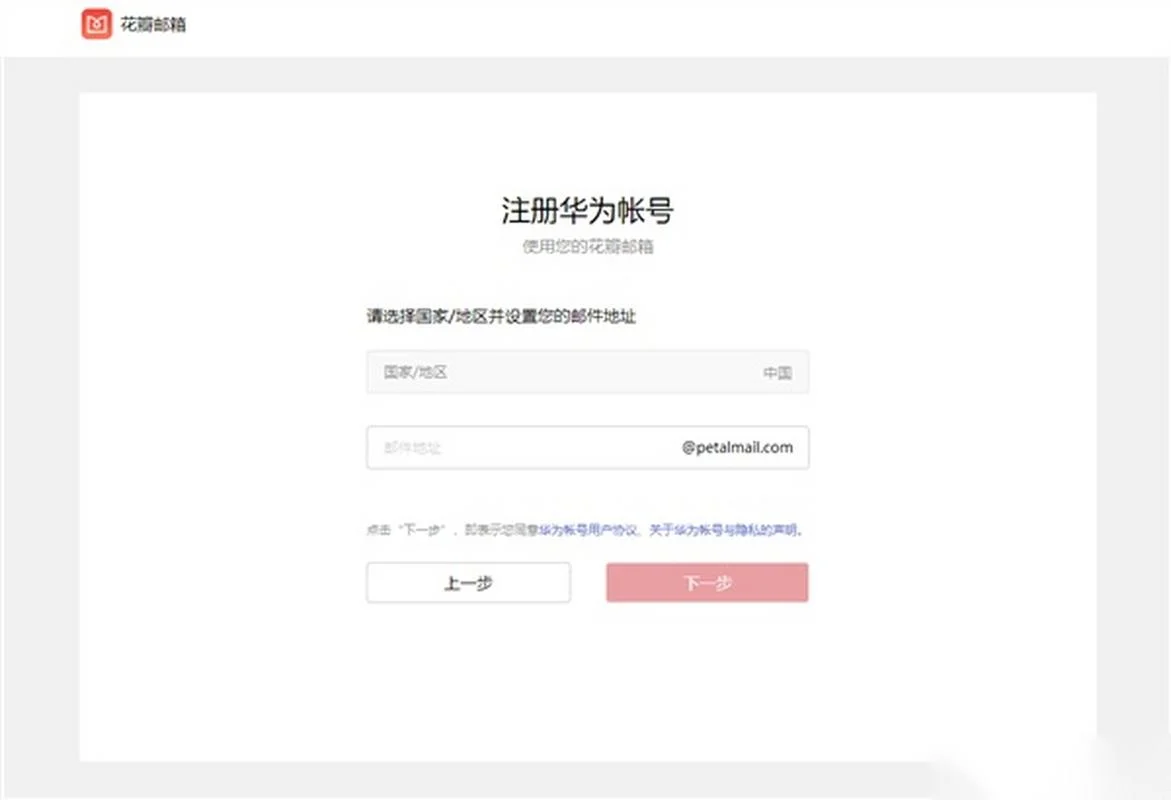Click the 邮件地址 email address input field

click(587, 447)
